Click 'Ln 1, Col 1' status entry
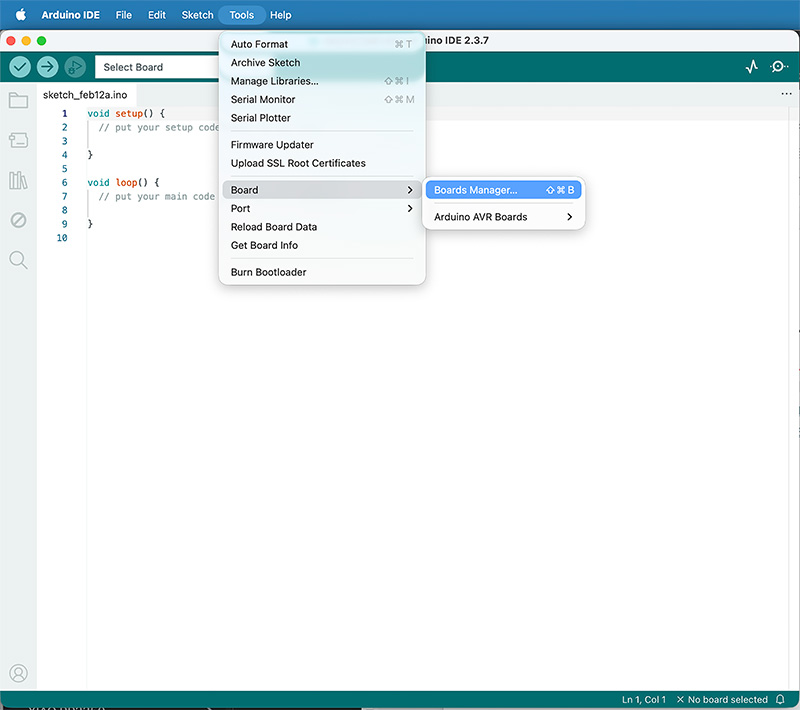This screenshot has height=710, width=800. (x=643, y=699)
